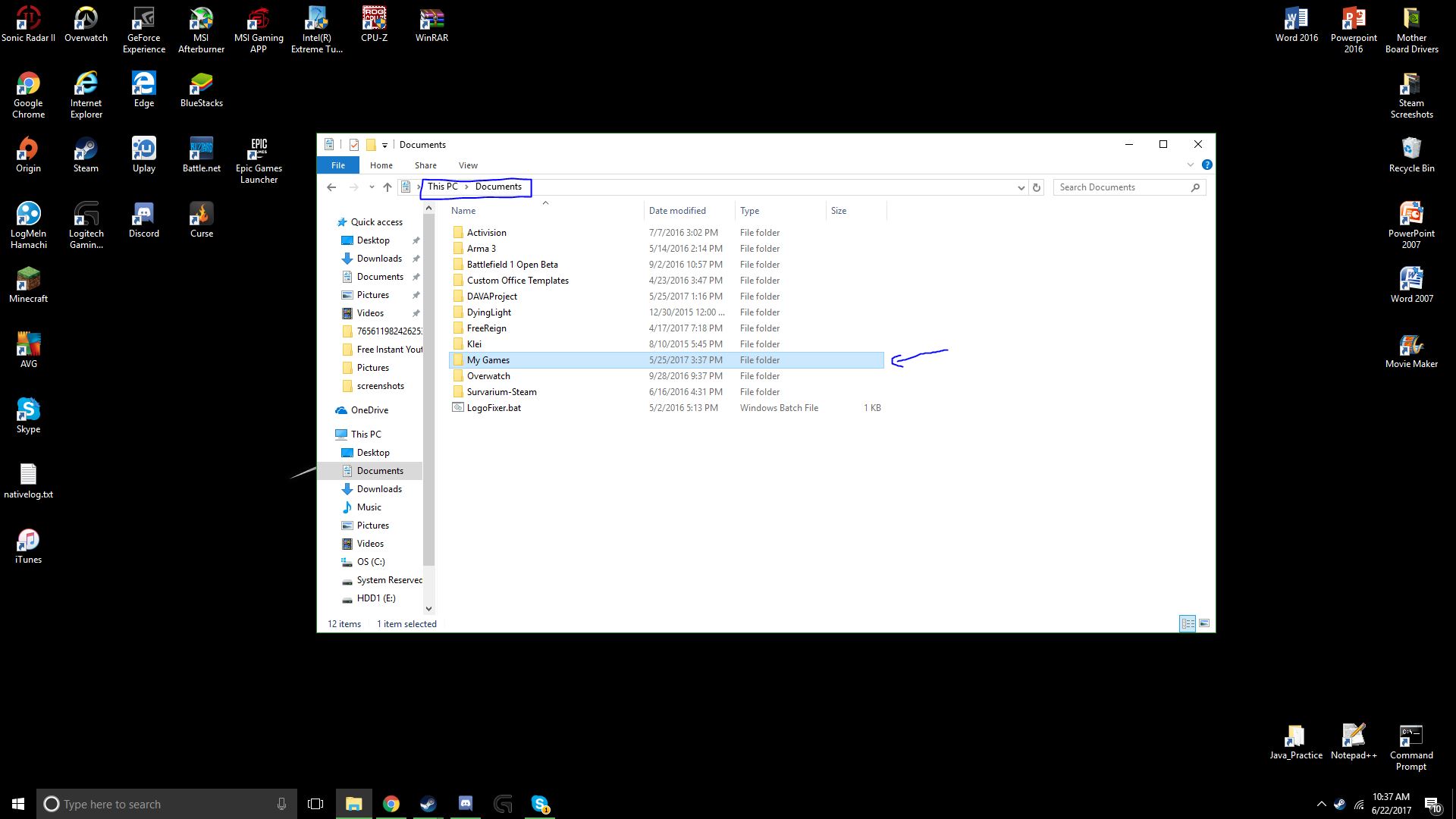Viewport: 1456px width, 819px height.
Task: Toggle details view layout button
Action: (1187, 623)
